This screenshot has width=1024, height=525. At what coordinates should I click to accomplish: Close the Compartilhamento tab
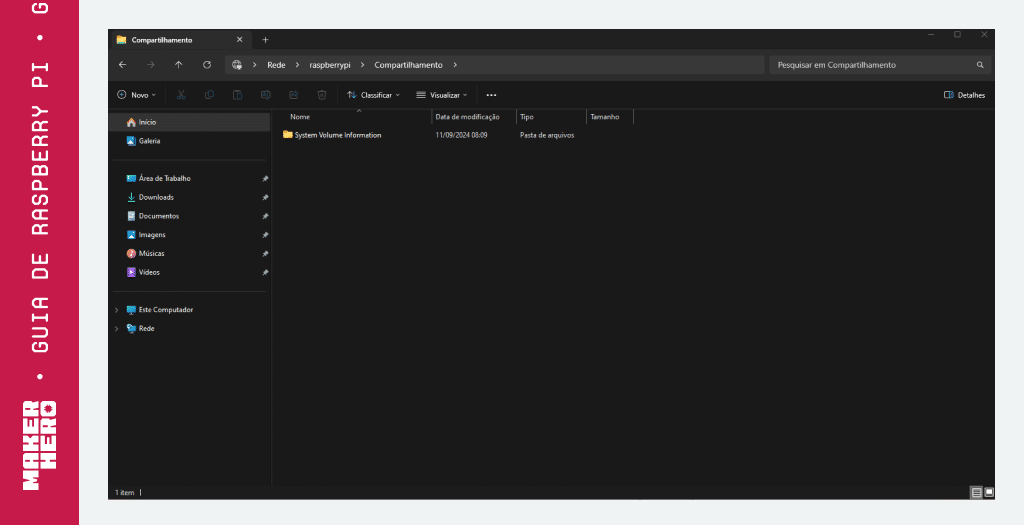point(240,40)
